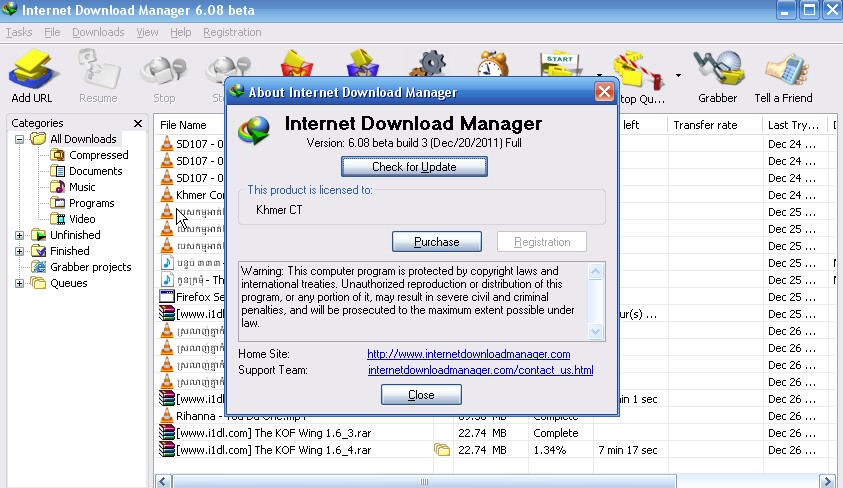Select the Queues tree item
The height and width of the screenshot is (488, 843).
pos(59,283)
